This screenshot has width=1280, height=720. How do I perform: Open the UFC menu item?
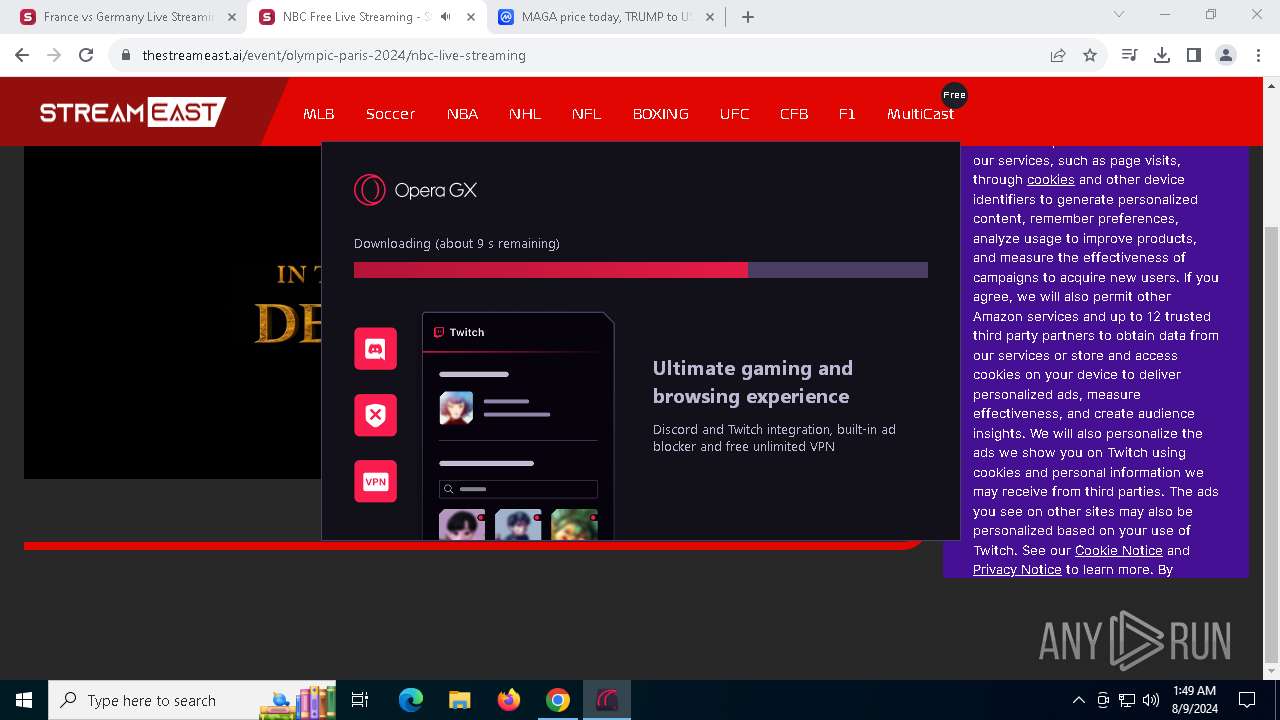(x=734, y=114)
